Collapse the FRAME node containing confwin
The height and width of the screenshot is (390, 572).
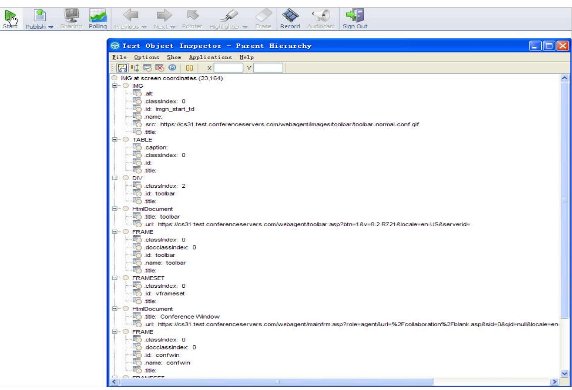[x=115, y=332]
